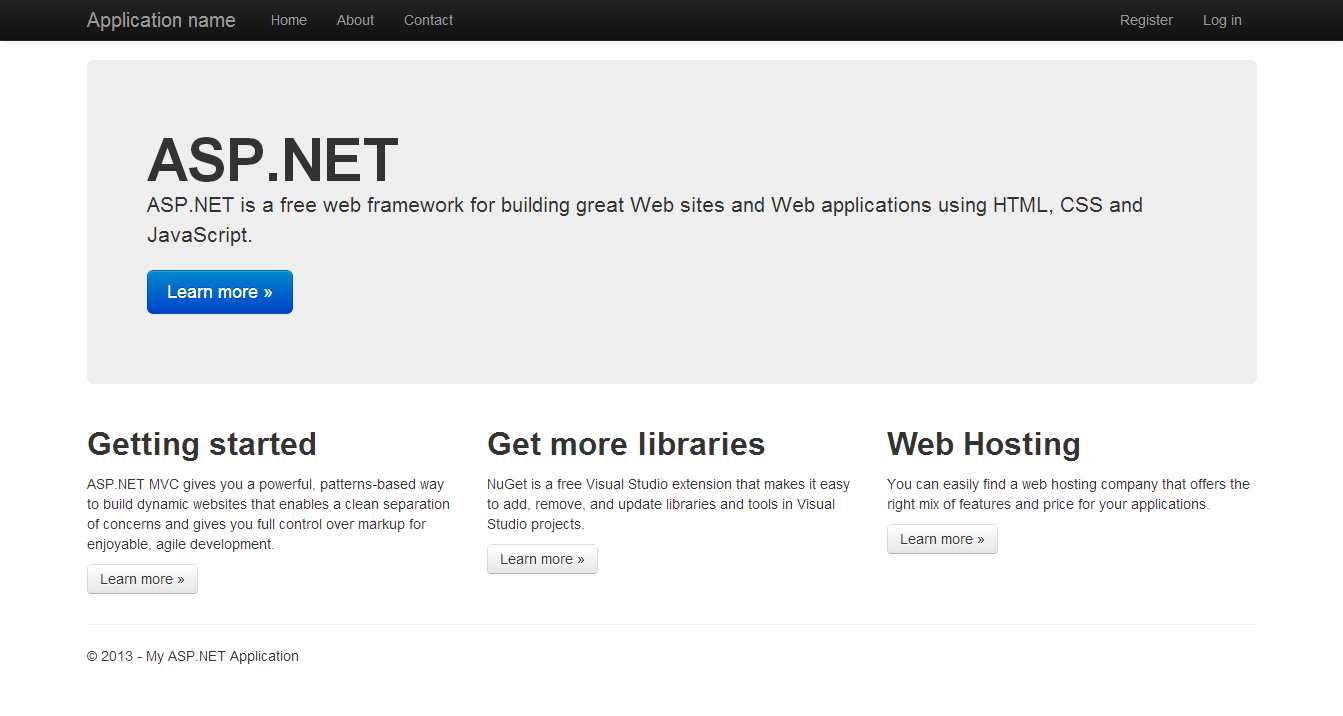
Task: Click the large ASP.NET heading
Action: (272, 161)
